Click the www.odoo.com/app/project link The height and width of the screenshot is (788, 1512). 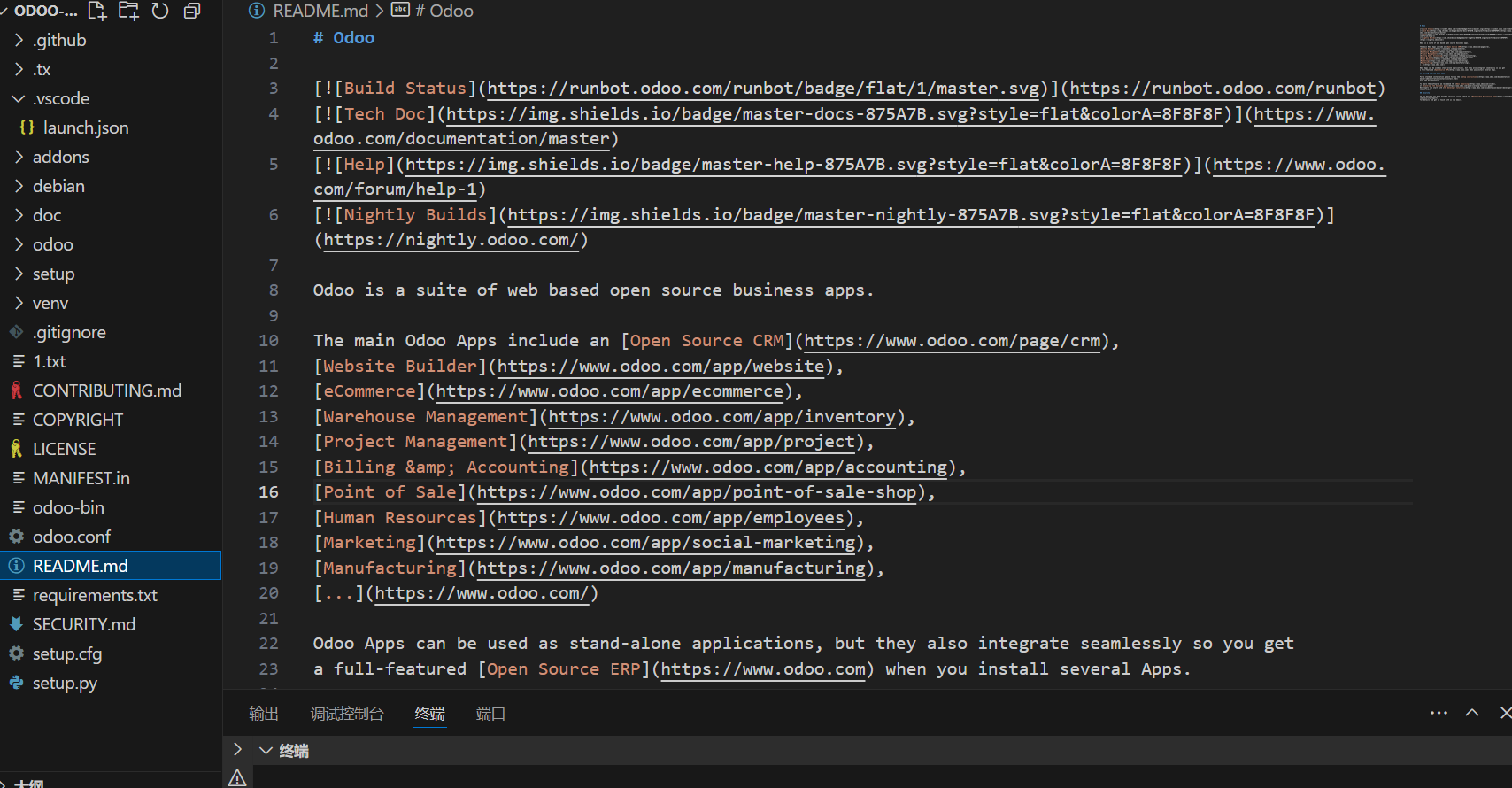[x=692, y=442]
